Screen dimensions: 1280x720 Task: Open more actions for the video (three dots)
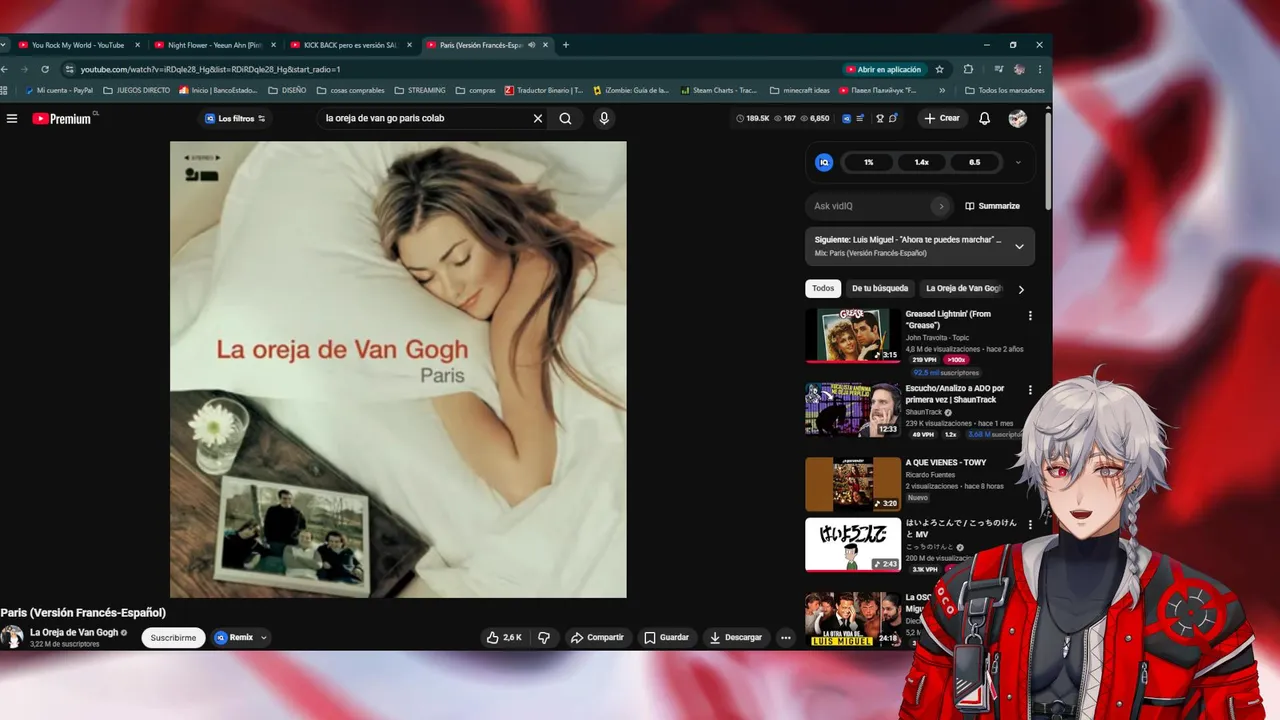[x=786, y=637]
